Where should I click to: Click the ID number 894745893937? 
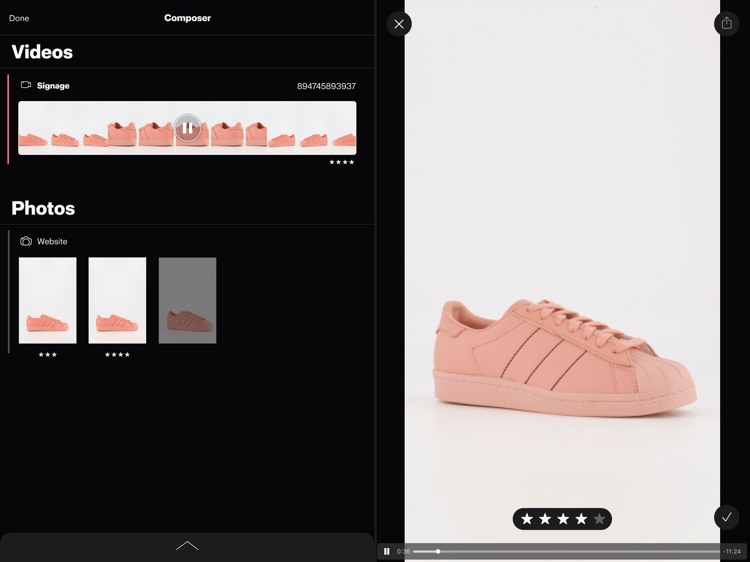coord(326,86)
